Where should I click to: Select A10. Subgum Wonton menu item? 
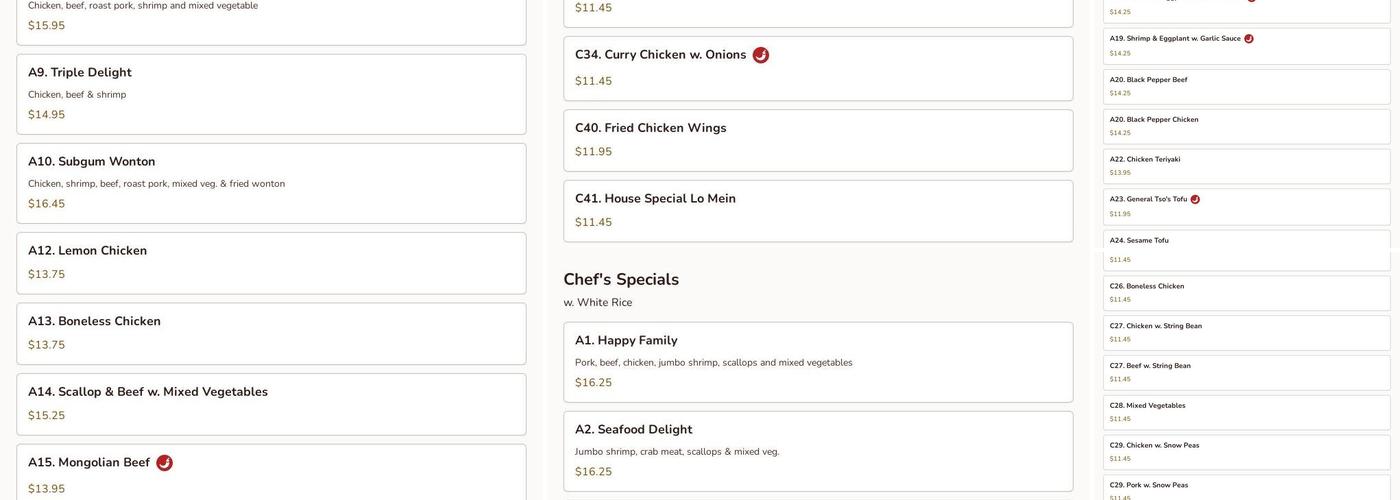271,183
